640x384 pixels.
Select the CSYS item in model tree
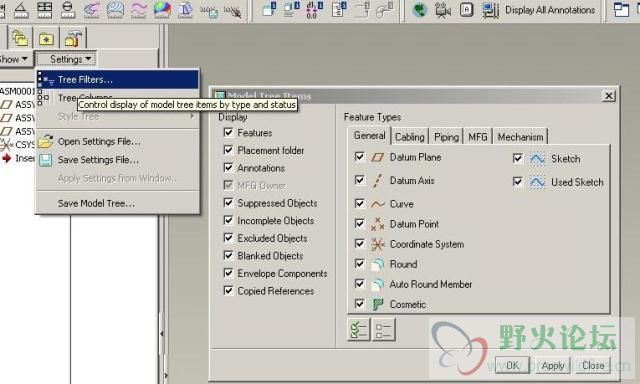coord(18,144)
